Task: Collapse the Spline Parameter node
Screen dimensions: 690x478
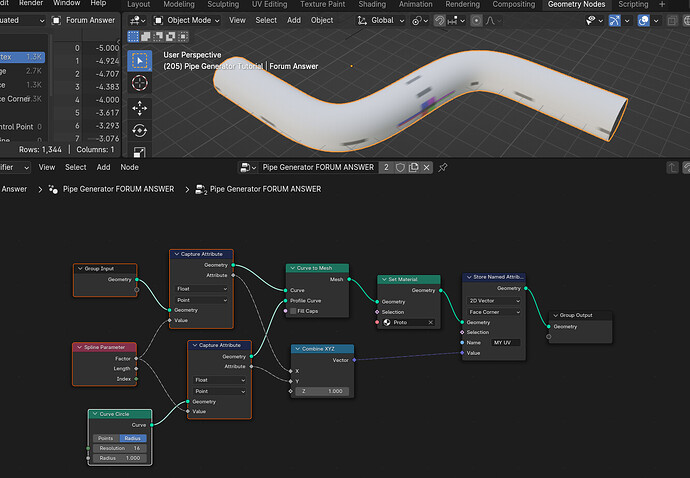Action: (x=80, y=347)
